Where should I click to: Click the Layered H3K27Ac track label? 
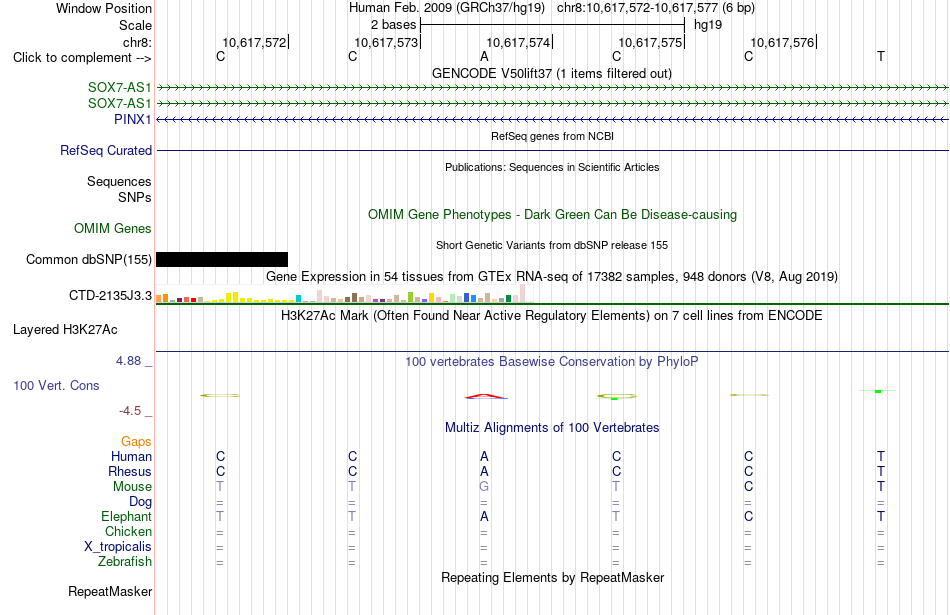click(x=65, y=330)
